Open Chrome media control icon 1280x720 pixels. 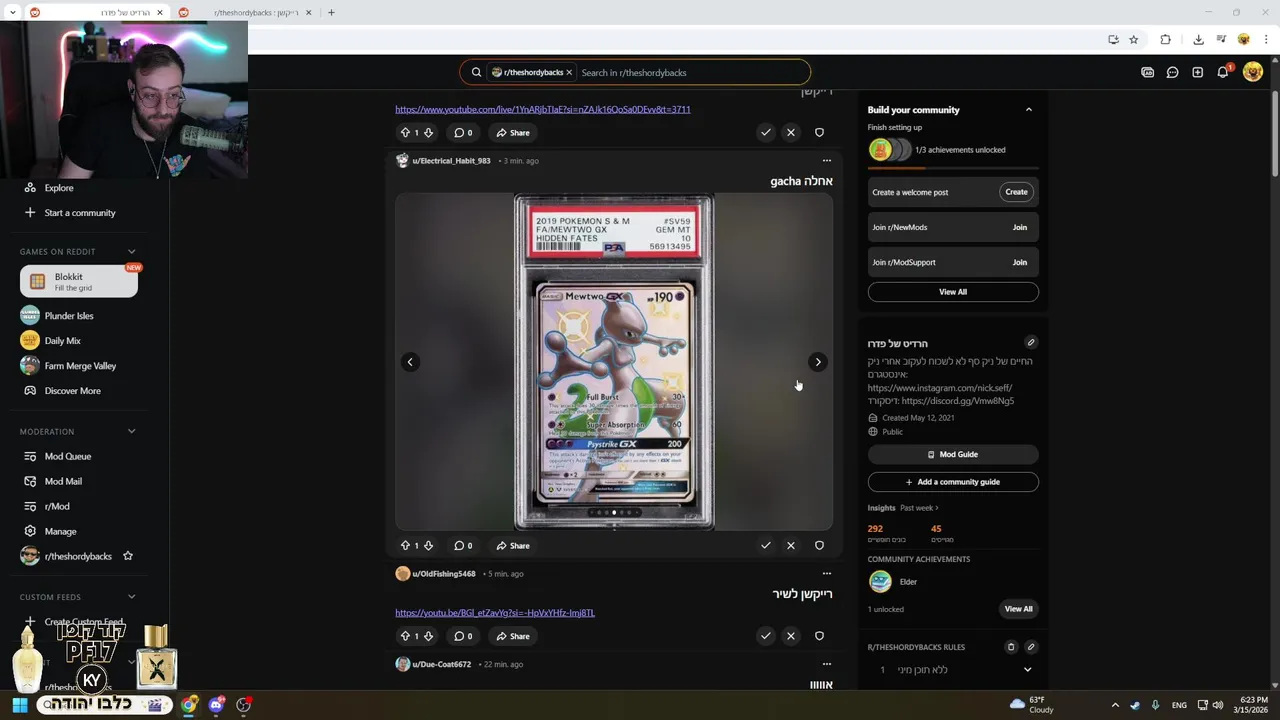coord(1221,39)
